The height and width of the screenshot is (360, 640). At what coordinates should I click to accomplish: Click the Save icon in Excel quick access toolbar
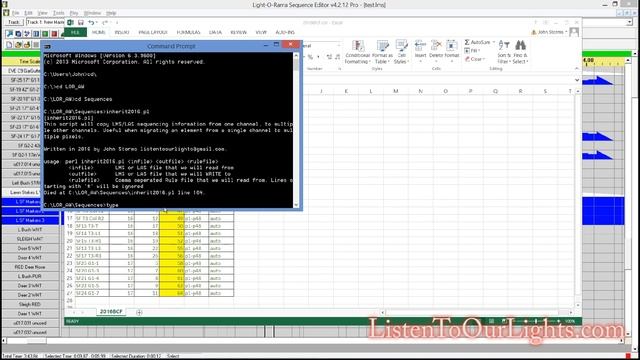pos(81,22)
